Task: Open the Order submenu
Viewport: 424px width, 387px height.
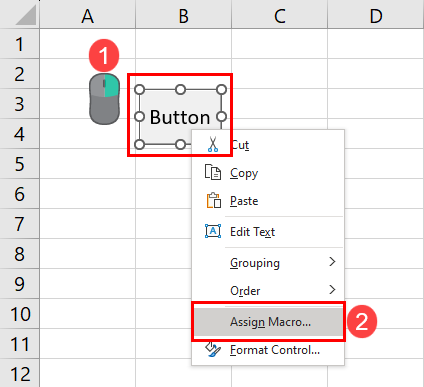Action: (x=268, y=290)
